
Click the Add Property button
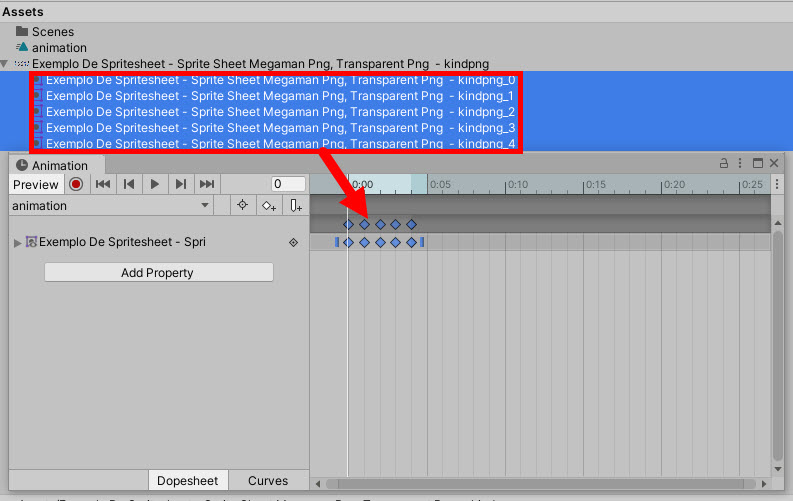[x=159, y=272]
